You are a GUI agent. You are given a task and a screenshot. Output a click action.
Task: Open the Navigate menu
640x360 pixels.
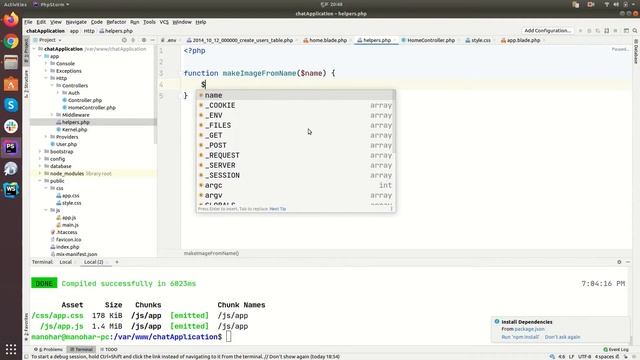[x=76, y=22]
